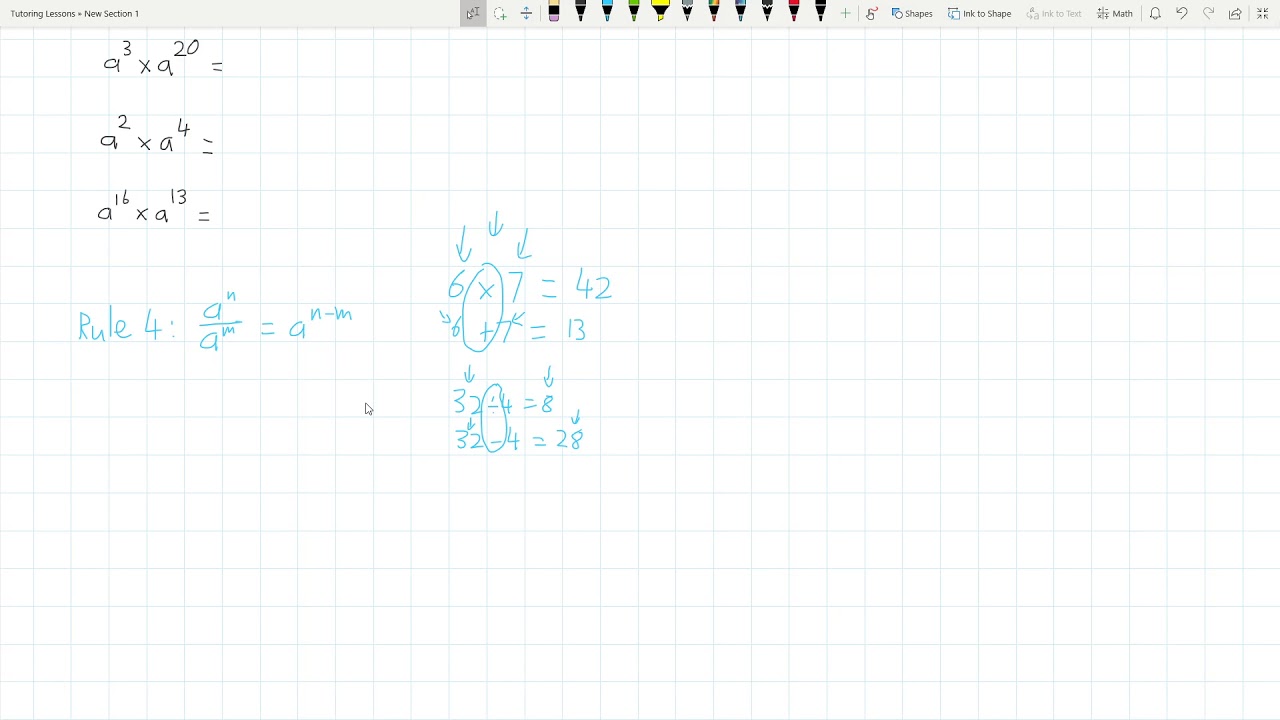The image size is (1280, 720).
Task: Select the Type or Select Objects tool
Action: [x=473, y=13]
